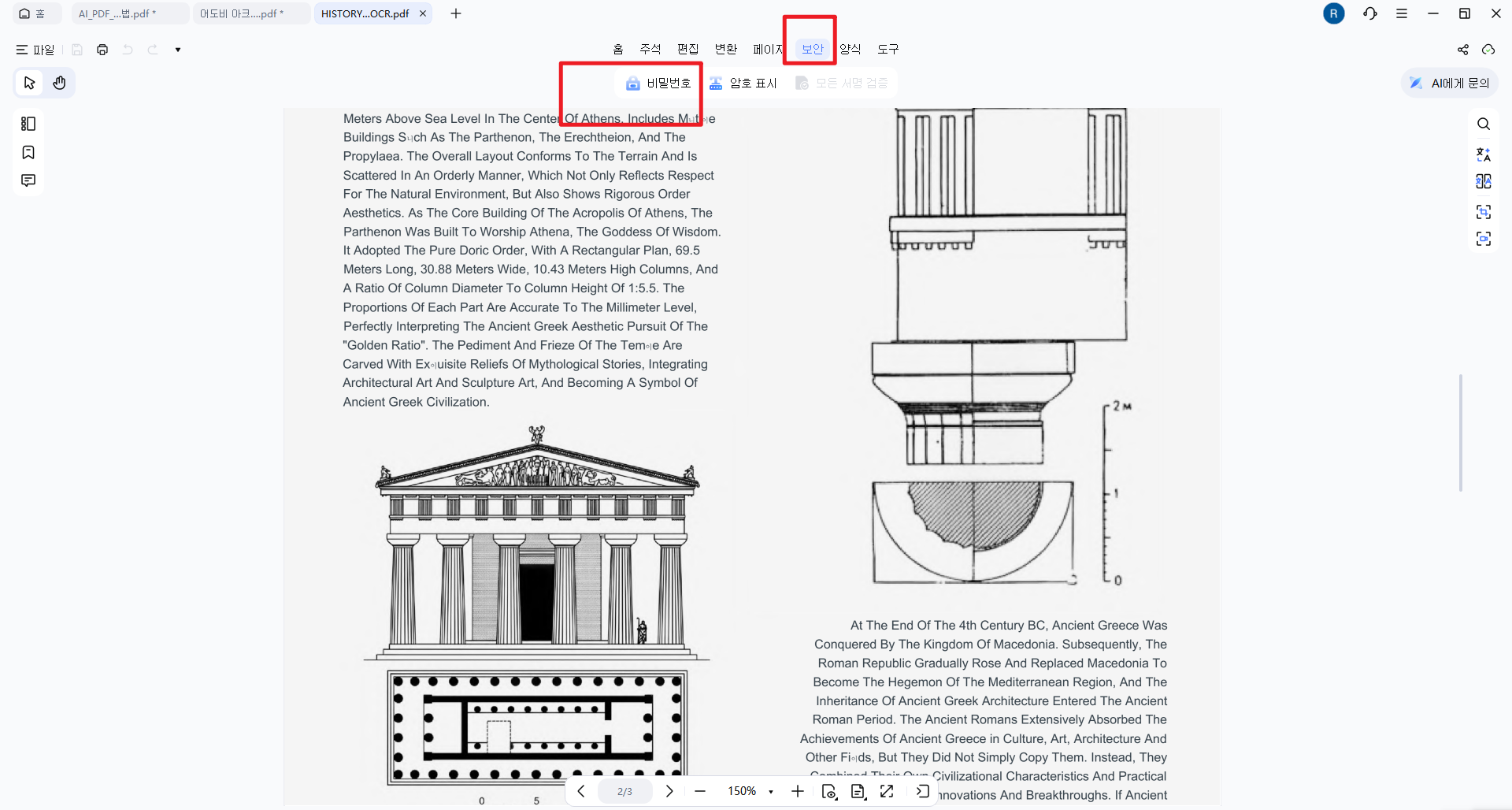Expand quick access toolbar dropdown arrow

coord(178,50)
